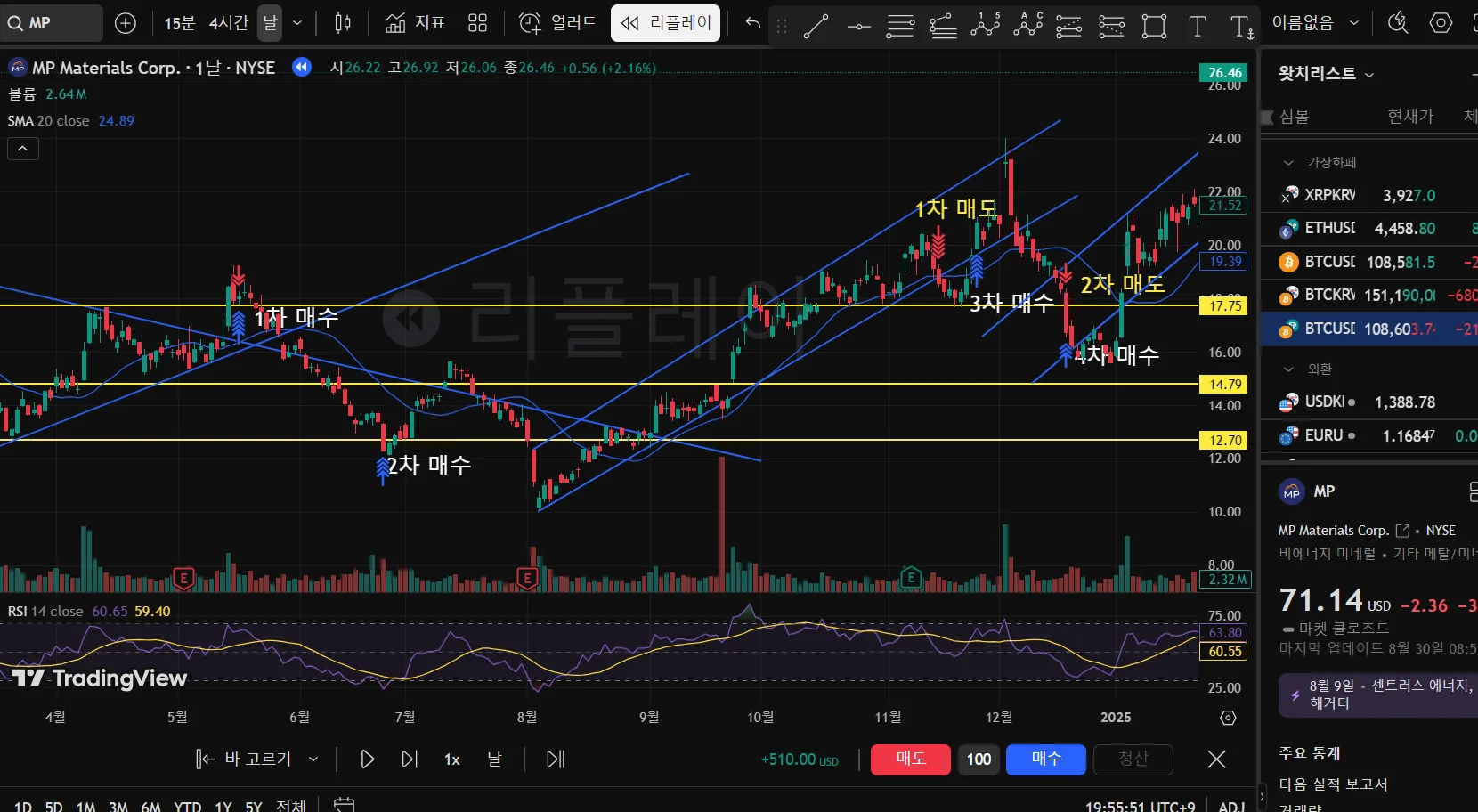
Task: Open the MP symbol search box
Action: tap(52, 23)
